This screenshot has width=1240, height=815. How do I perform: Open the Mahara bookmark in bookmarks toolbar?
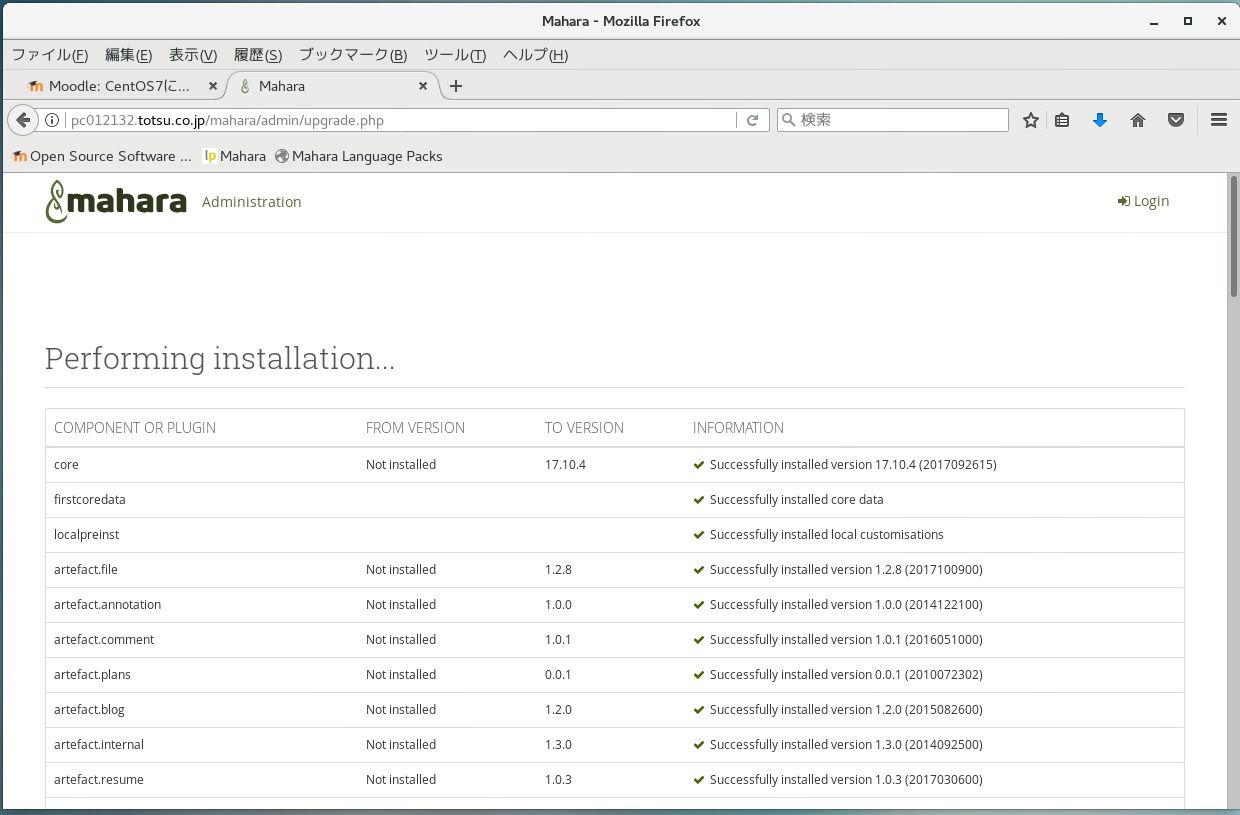click(x=235, y=156)
